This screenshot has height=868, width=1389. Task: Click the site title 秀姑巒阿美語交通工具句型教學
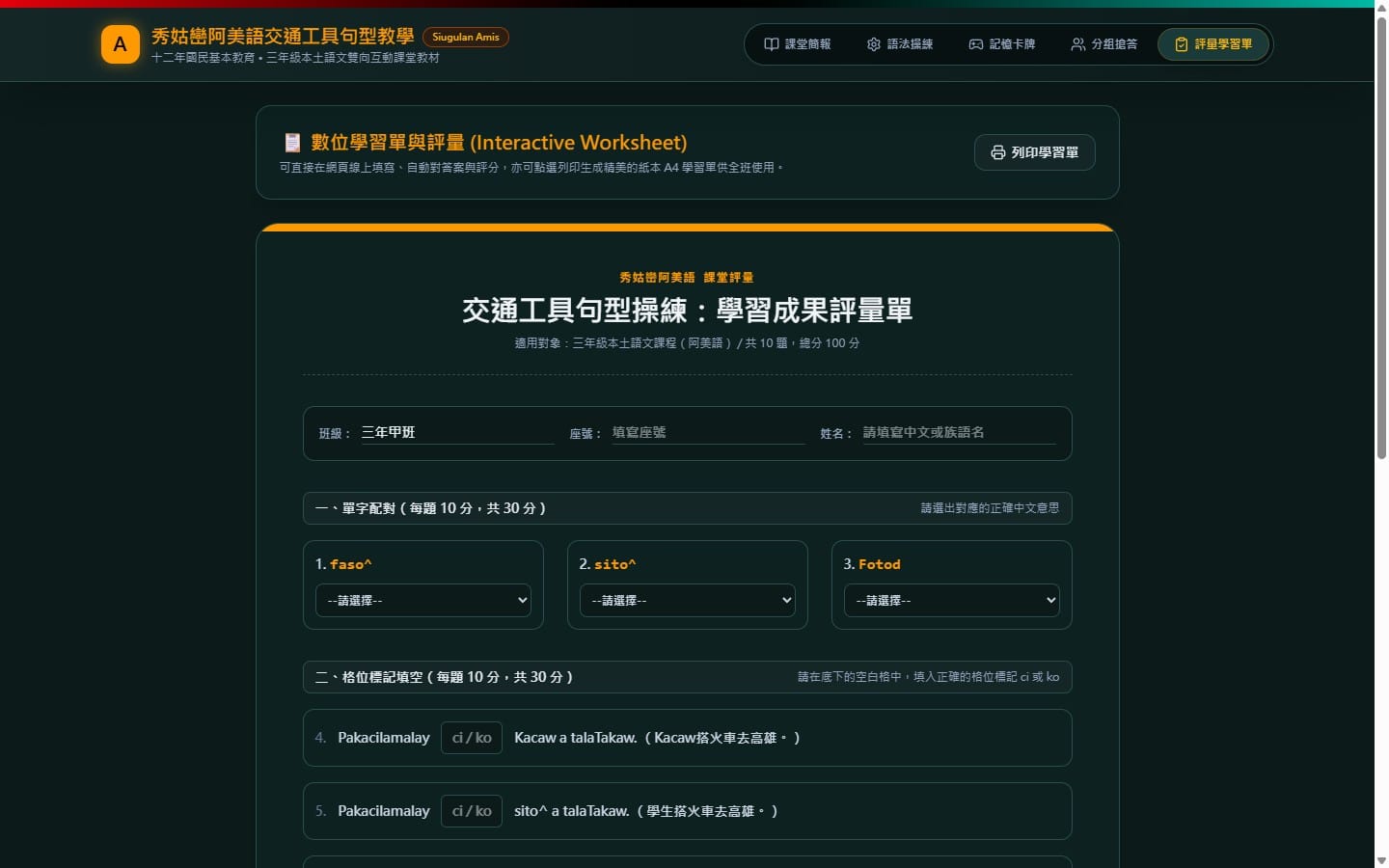click(x=283, y=37)
